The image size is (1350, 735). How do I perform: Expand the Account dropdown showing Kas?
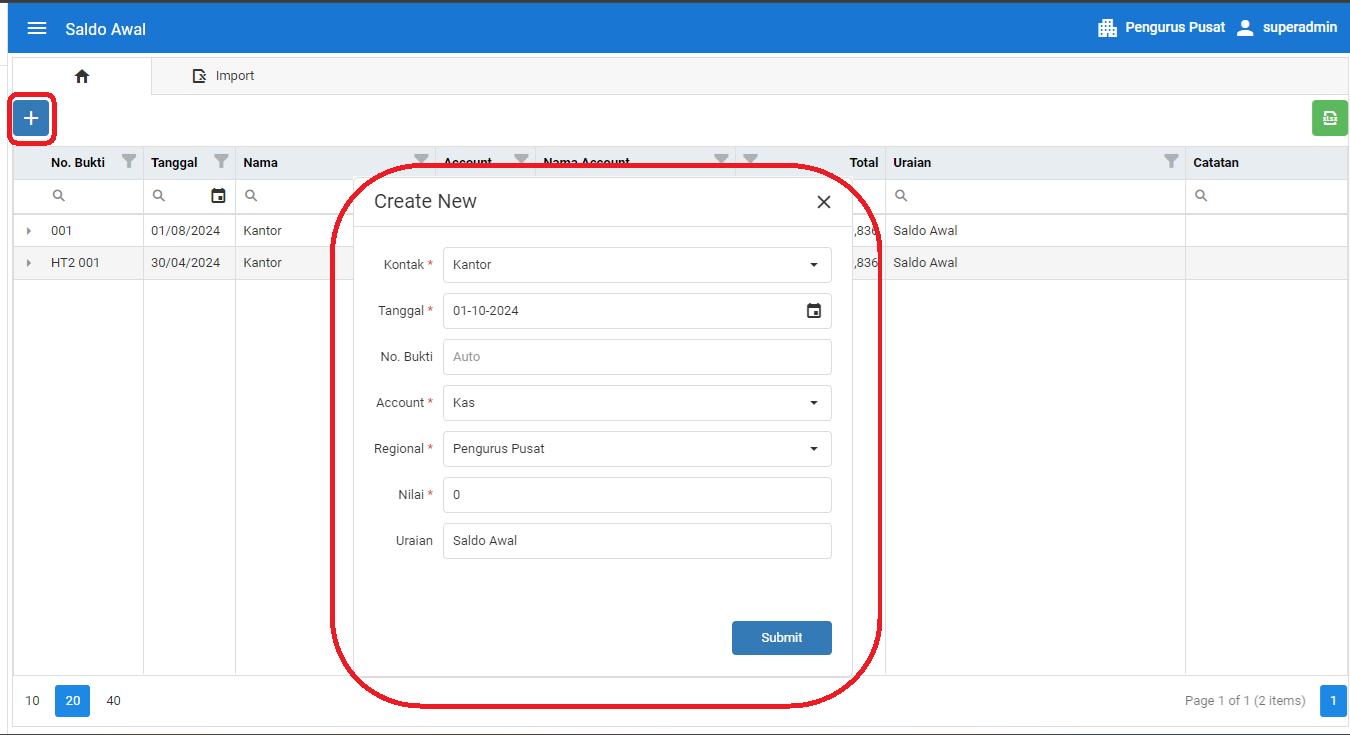point(813,403)
